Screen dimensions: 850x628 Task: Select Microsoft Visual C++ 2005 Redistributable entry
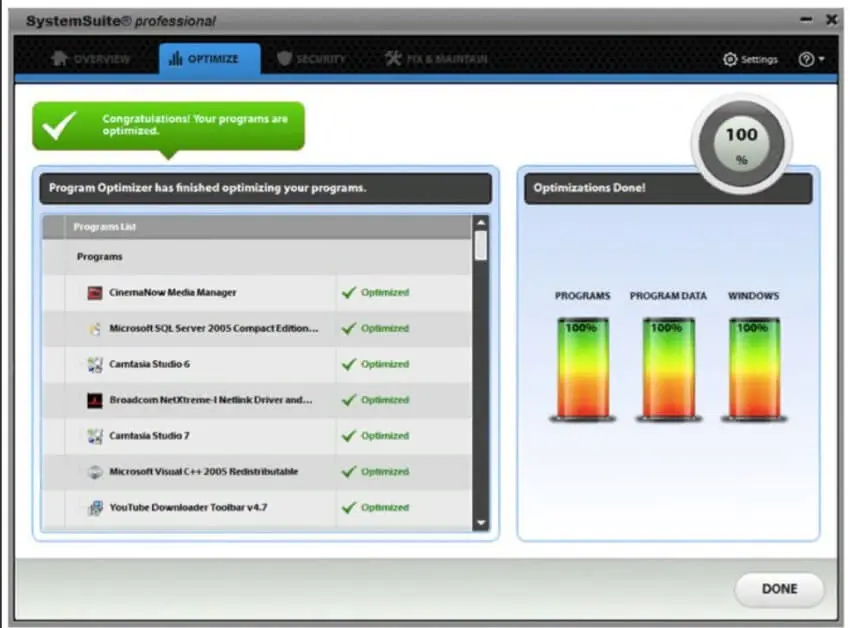pos(257,472)
